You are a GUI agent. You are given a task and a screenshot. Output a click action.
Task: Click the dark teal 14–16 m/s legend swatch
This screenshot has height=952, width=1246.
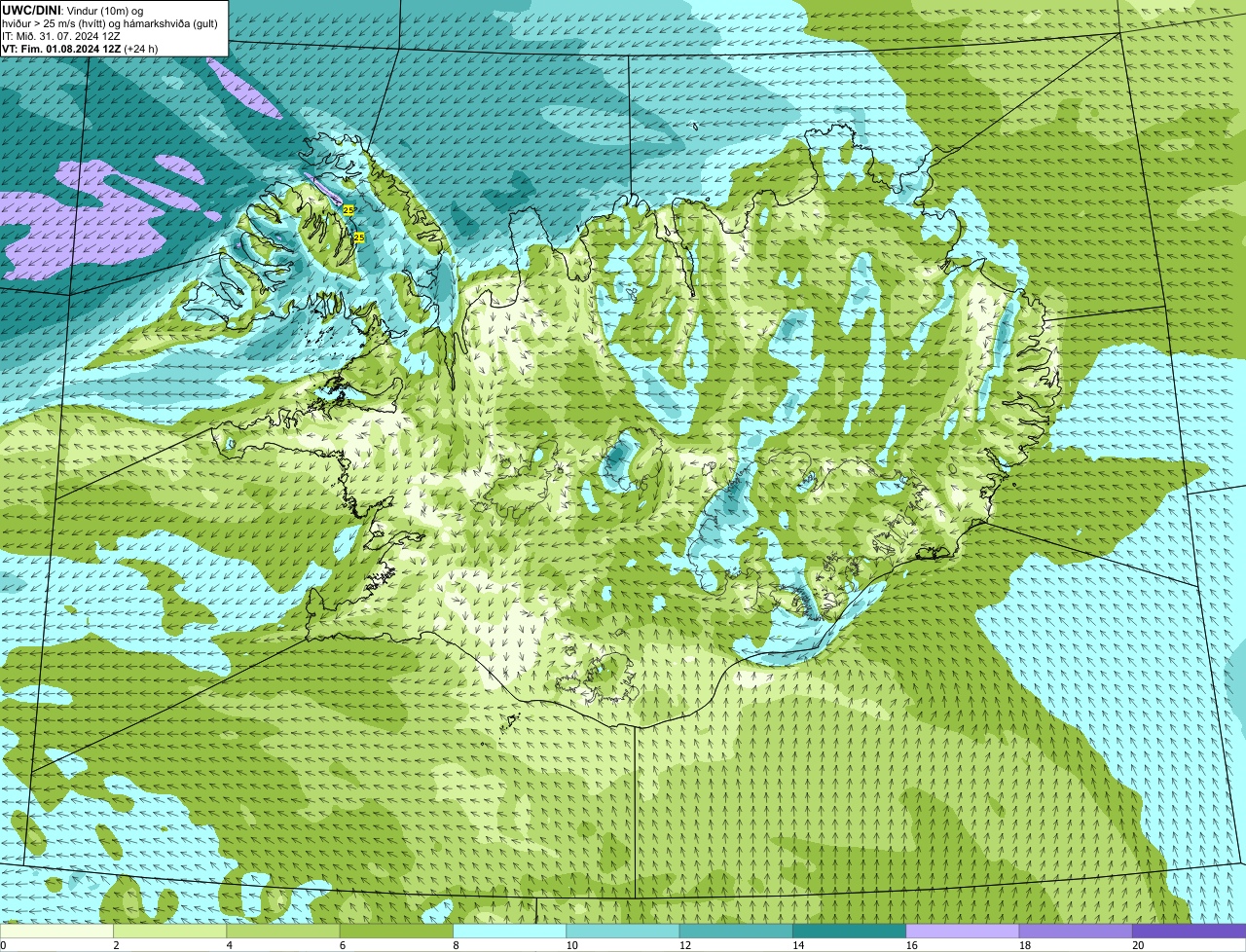(850, 931)
